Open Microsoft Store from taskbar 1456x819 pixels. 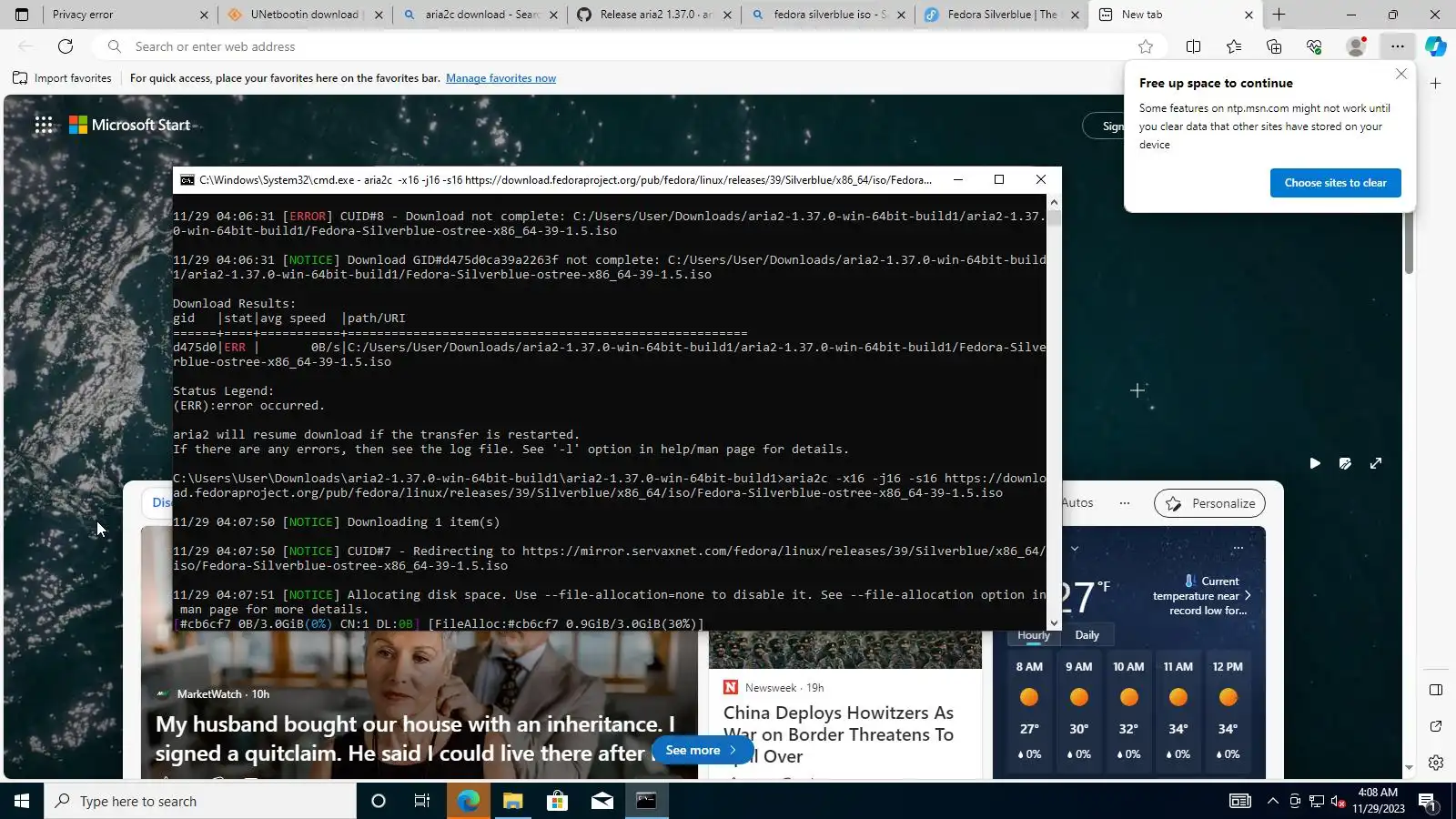557,801
